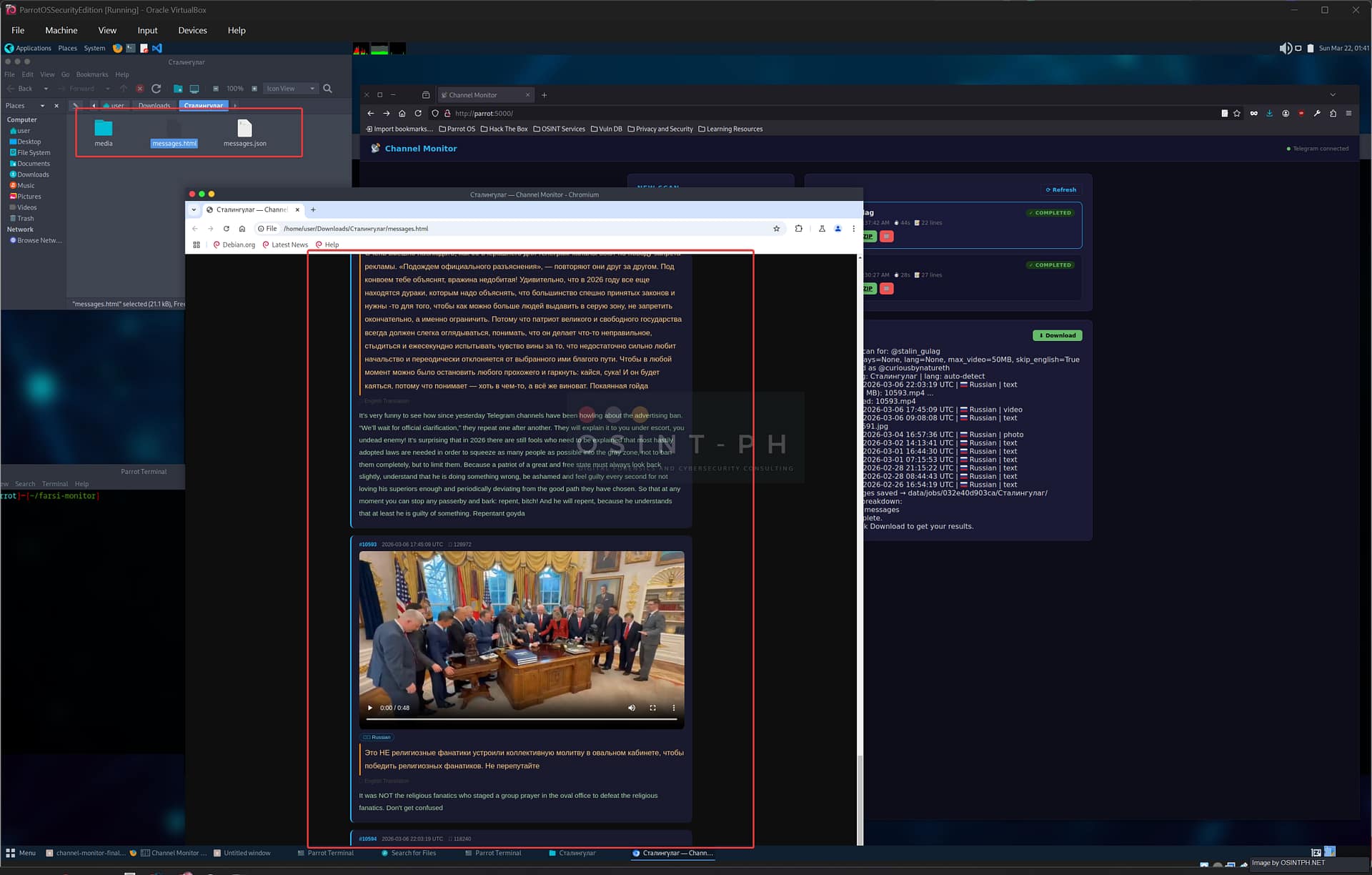Open Chromium tab search chevron
This screenshot has height=875, width=1372.
click(194, 210)
